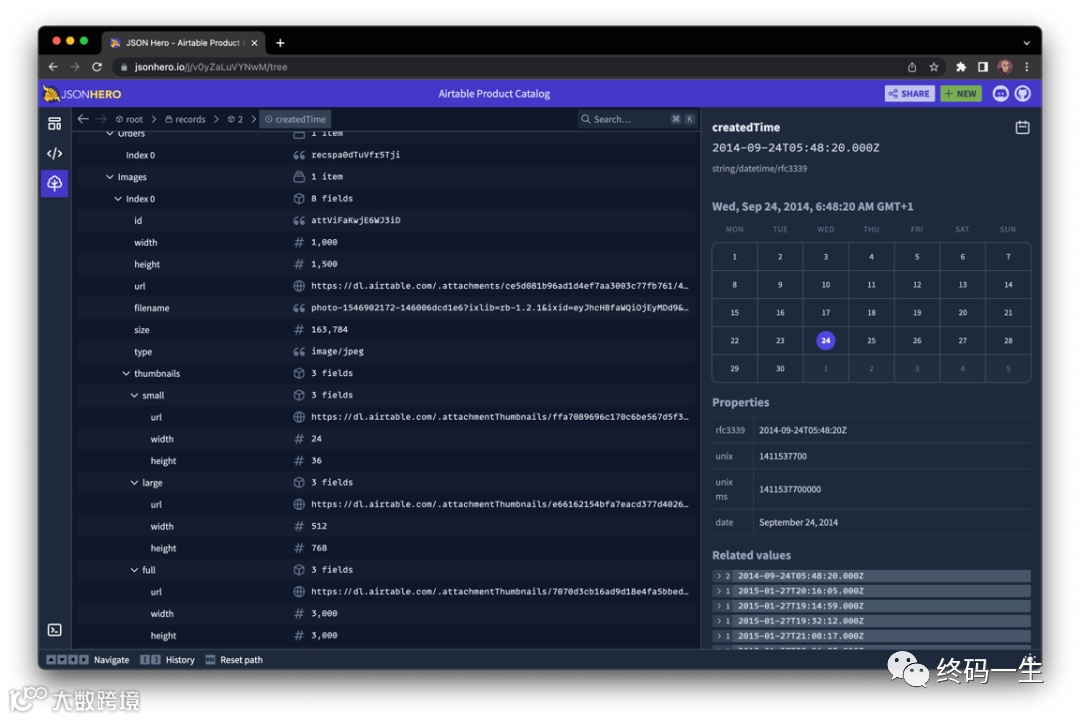Screen dimensions: 1080x720
Task: Click the cube icon in thumbnails row
Action: tap(299, 373)
